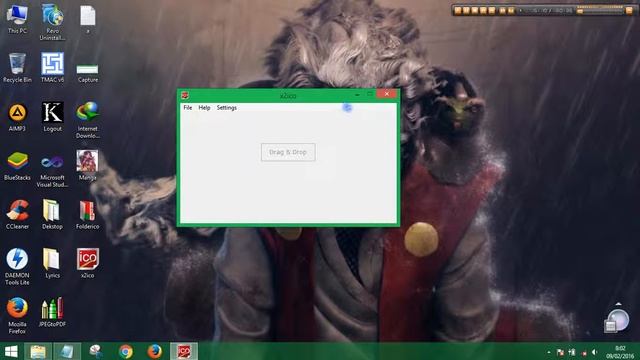640x360 pixels.
Task: Select the Revo Uninstaller desktop icon
Action: (x=52, y=22)
